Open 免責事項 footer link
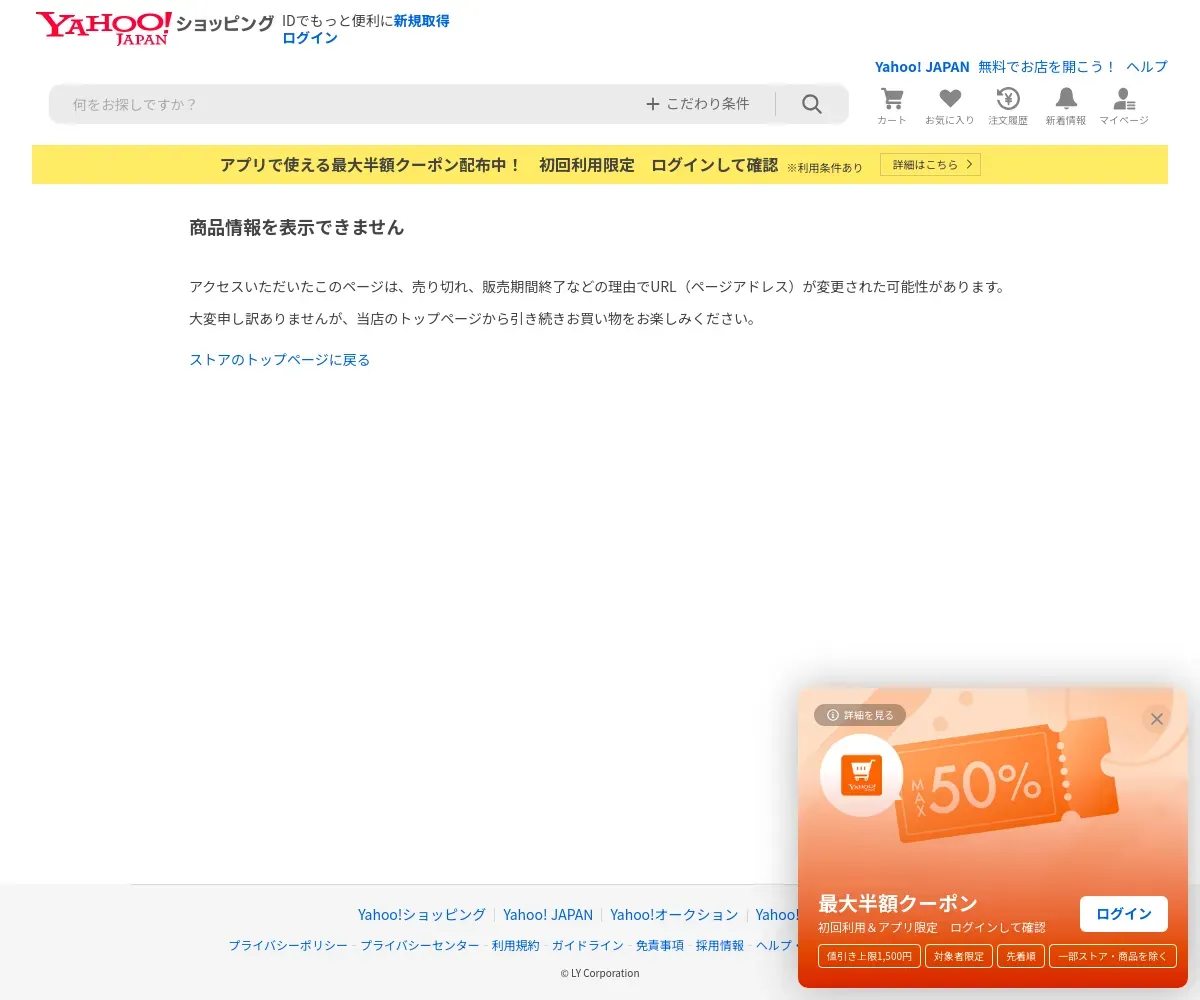This screenshot has width=1200, height=1000. pyautogui.click(x=660, y=945)
